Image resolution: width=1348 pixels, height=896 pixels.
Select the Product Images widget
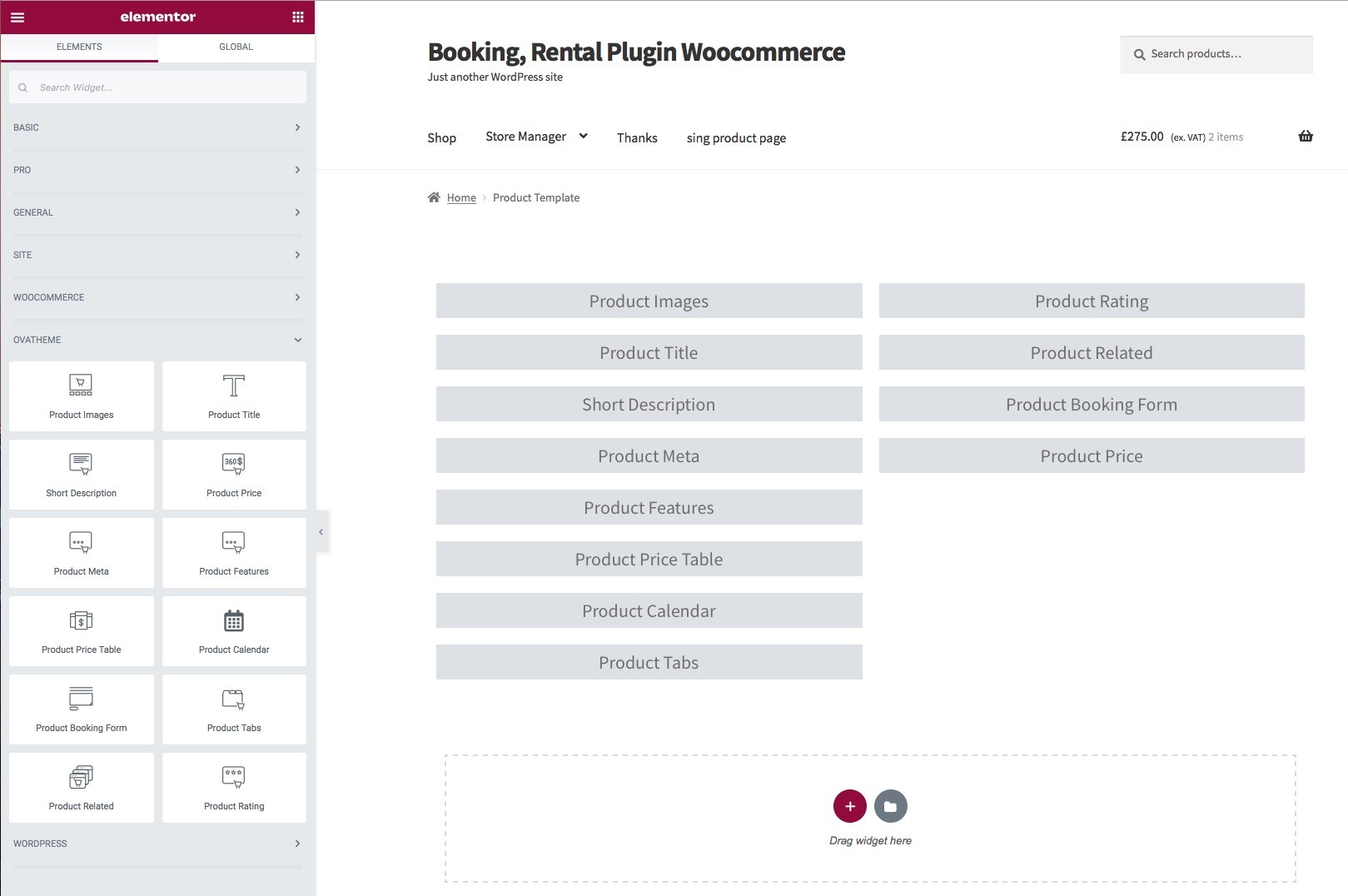(82, 396)
